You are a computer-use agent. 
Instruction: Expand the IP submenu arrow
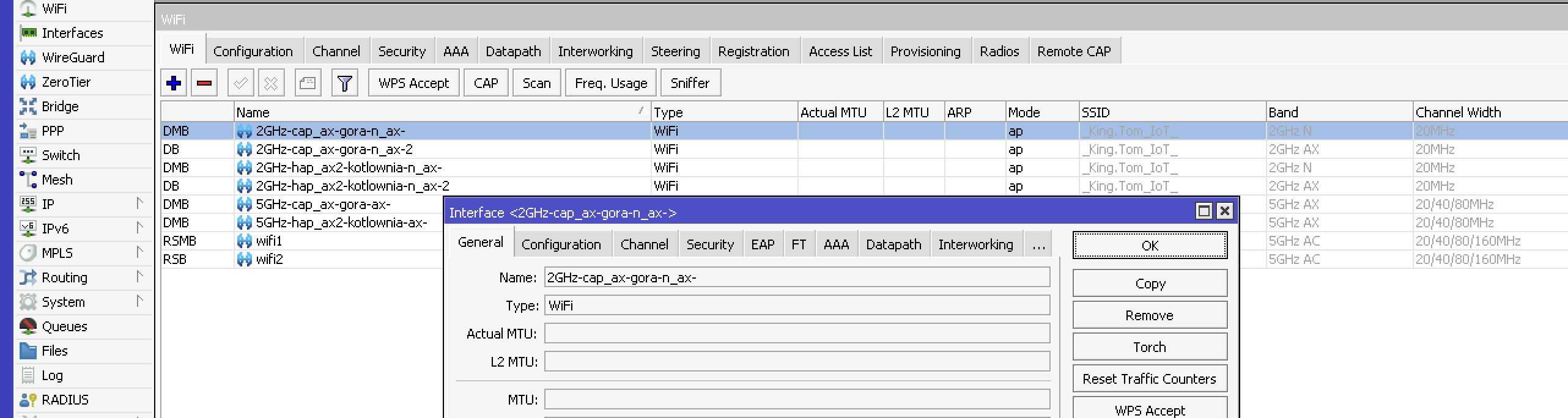[x=139, y=204]
